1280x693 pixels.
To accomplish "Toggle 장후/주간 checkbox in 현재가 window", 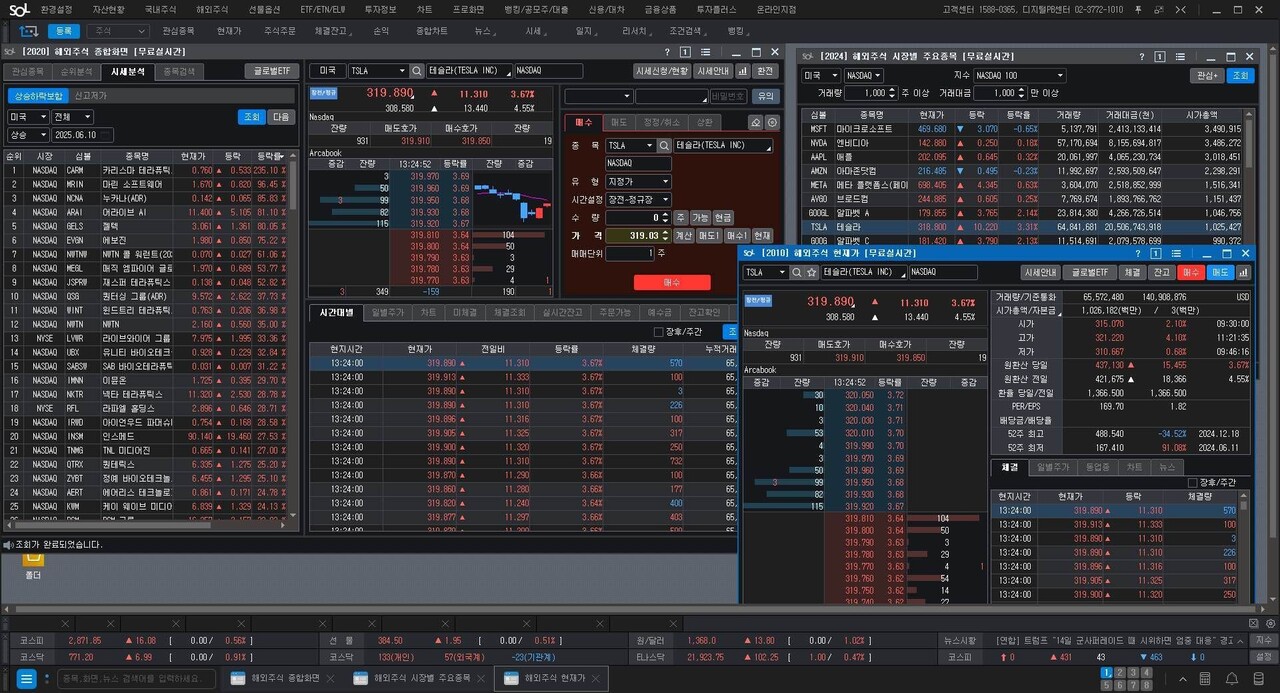I will [x=1192, y=483].
